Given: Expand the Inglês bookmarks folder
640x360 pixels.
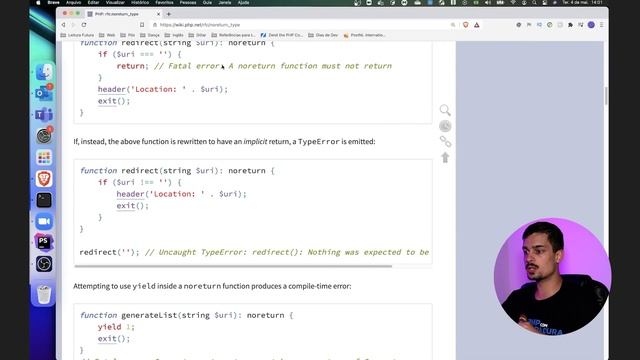Looking at the screenshot, I should pyautogui.click(x=174, y=35).
